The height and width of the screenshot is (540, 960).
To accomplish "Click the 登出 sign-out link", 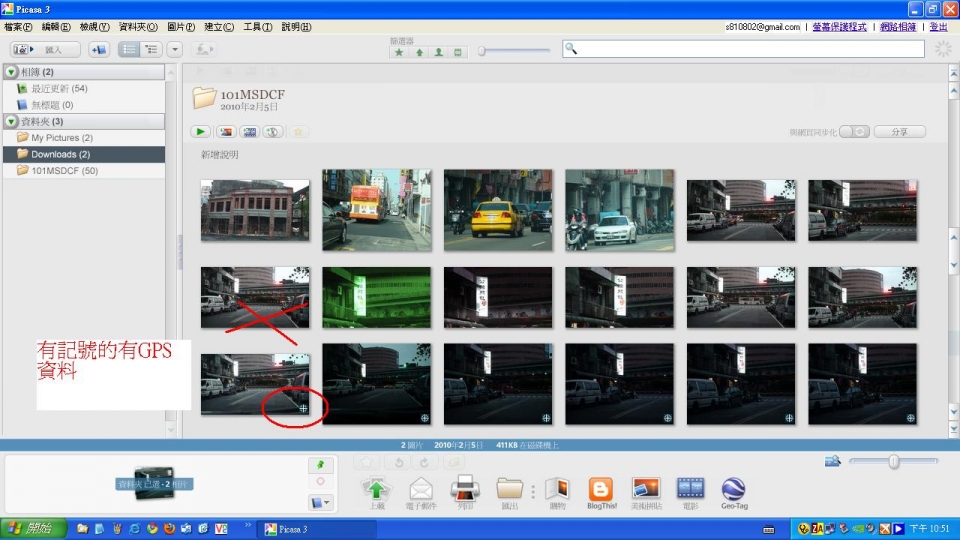I will pyautogui.click(x=938, y=27).
